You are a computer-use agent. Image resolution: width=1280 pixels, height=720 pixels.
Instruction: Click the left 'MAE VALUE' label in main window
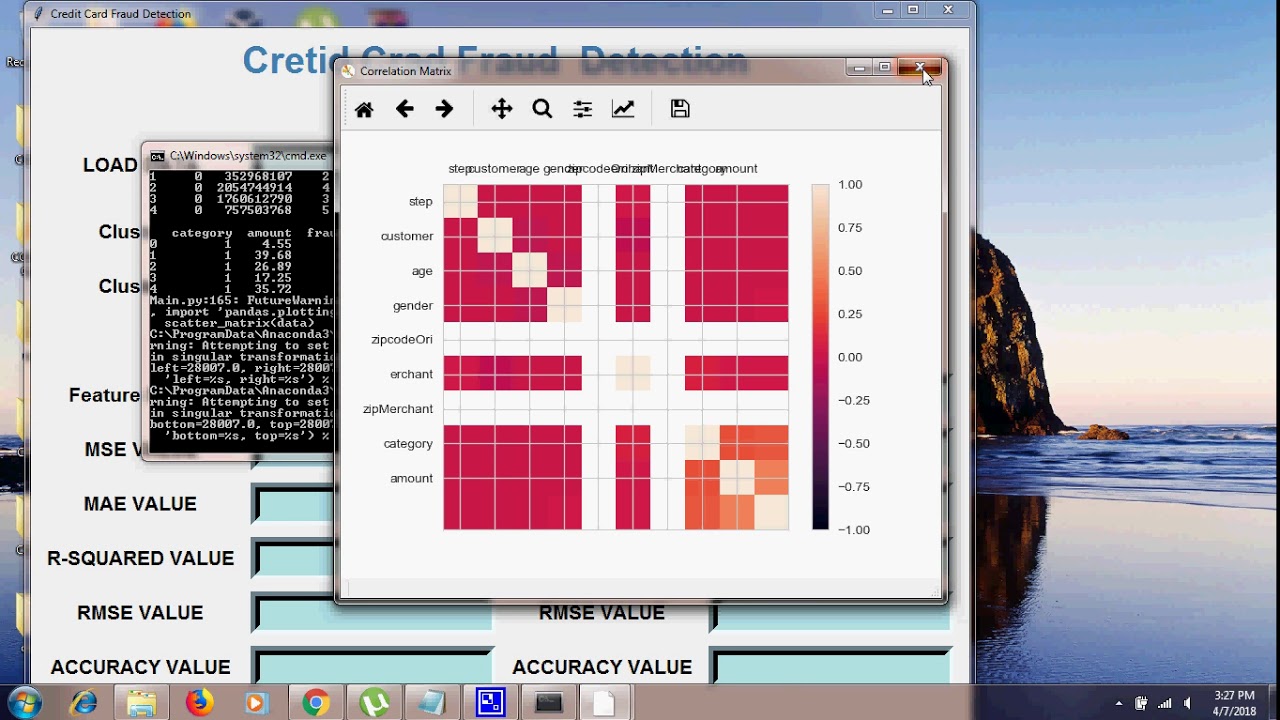pos(140,504)
